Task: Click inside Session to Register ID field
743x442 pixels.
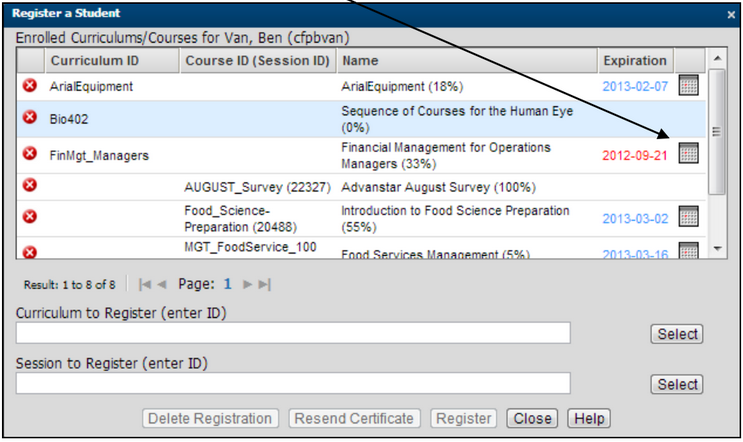Action: point(293,383)
